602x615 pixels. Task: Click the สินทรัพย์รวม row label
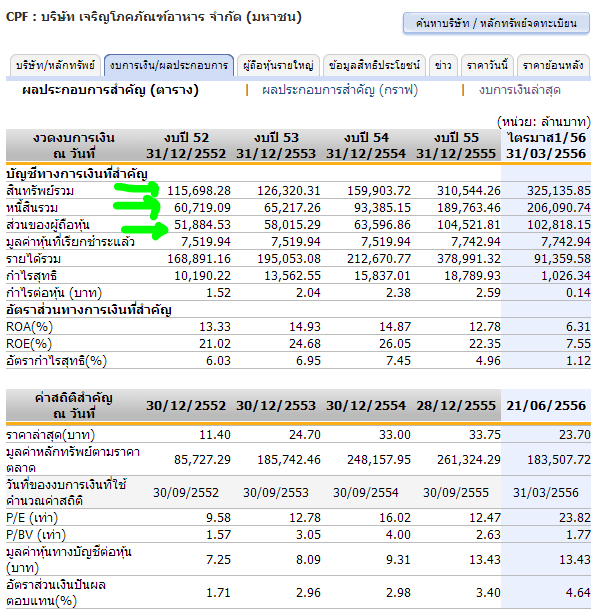point(40,191)
